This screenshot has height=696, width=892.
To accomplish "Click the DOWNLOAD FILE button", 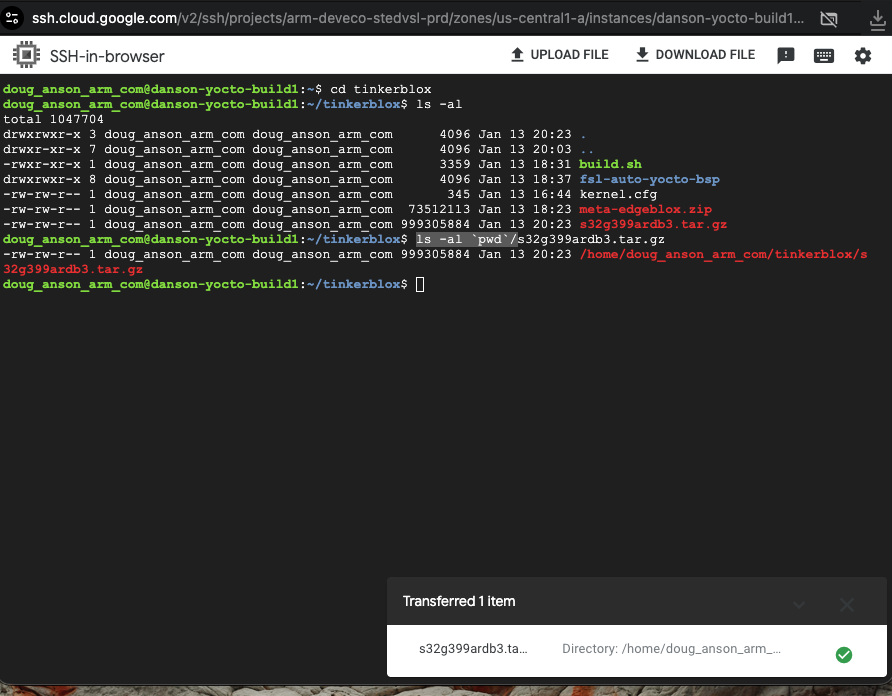I will point(694,55).
